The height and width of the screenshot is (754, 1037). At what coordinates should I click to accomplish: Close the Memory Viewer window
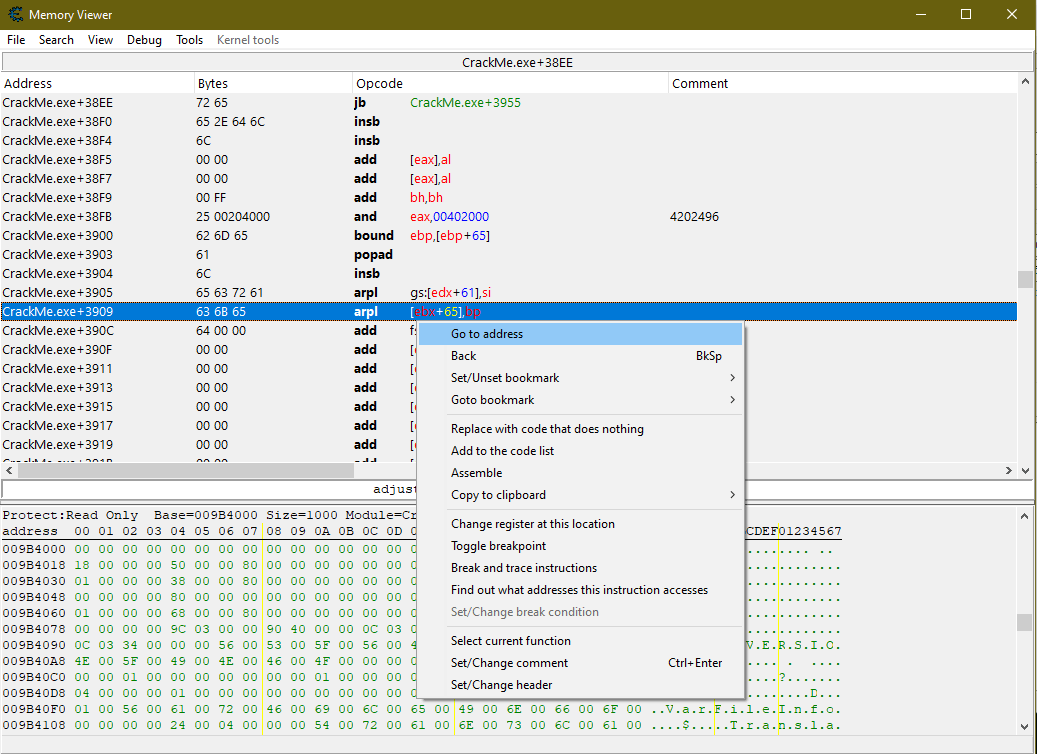pyautogui.click(x=1012, y=15)
